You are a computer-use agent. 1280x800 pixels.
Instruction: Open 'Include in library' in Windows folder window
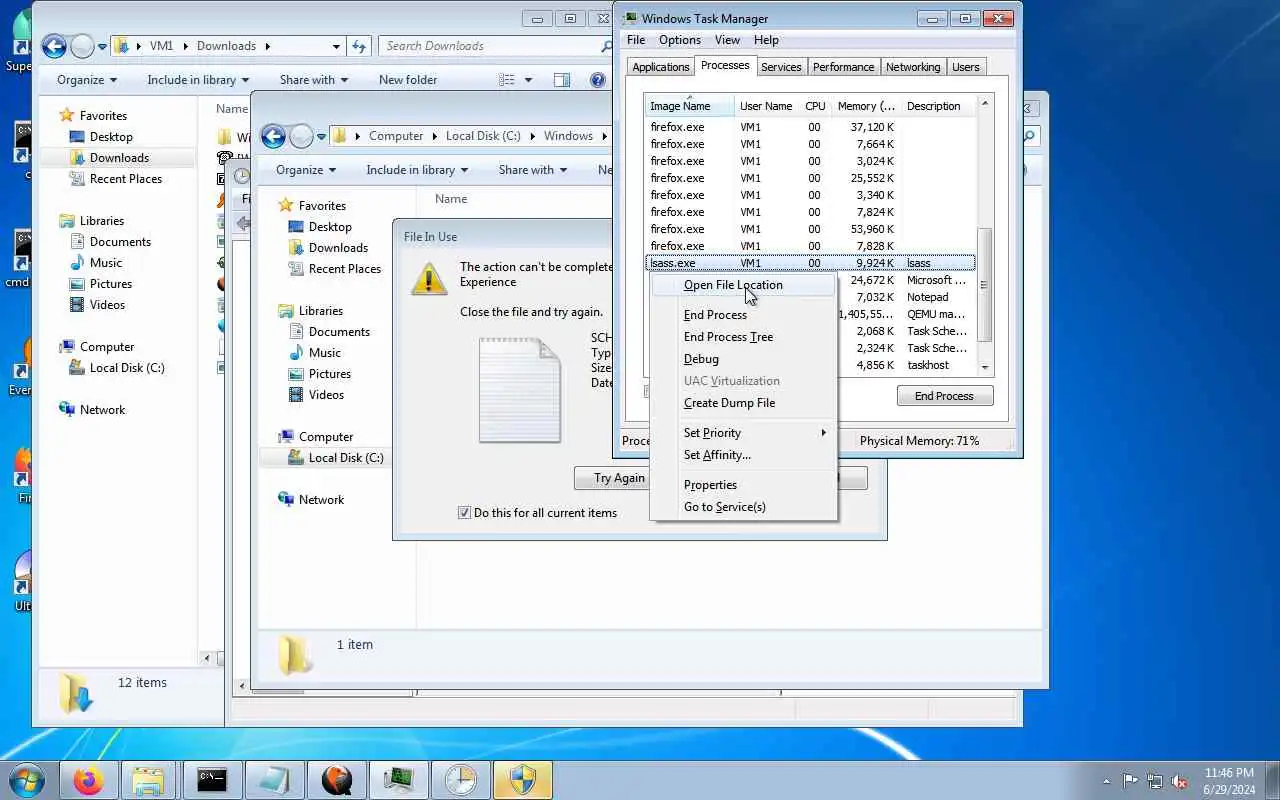point(418,170)
